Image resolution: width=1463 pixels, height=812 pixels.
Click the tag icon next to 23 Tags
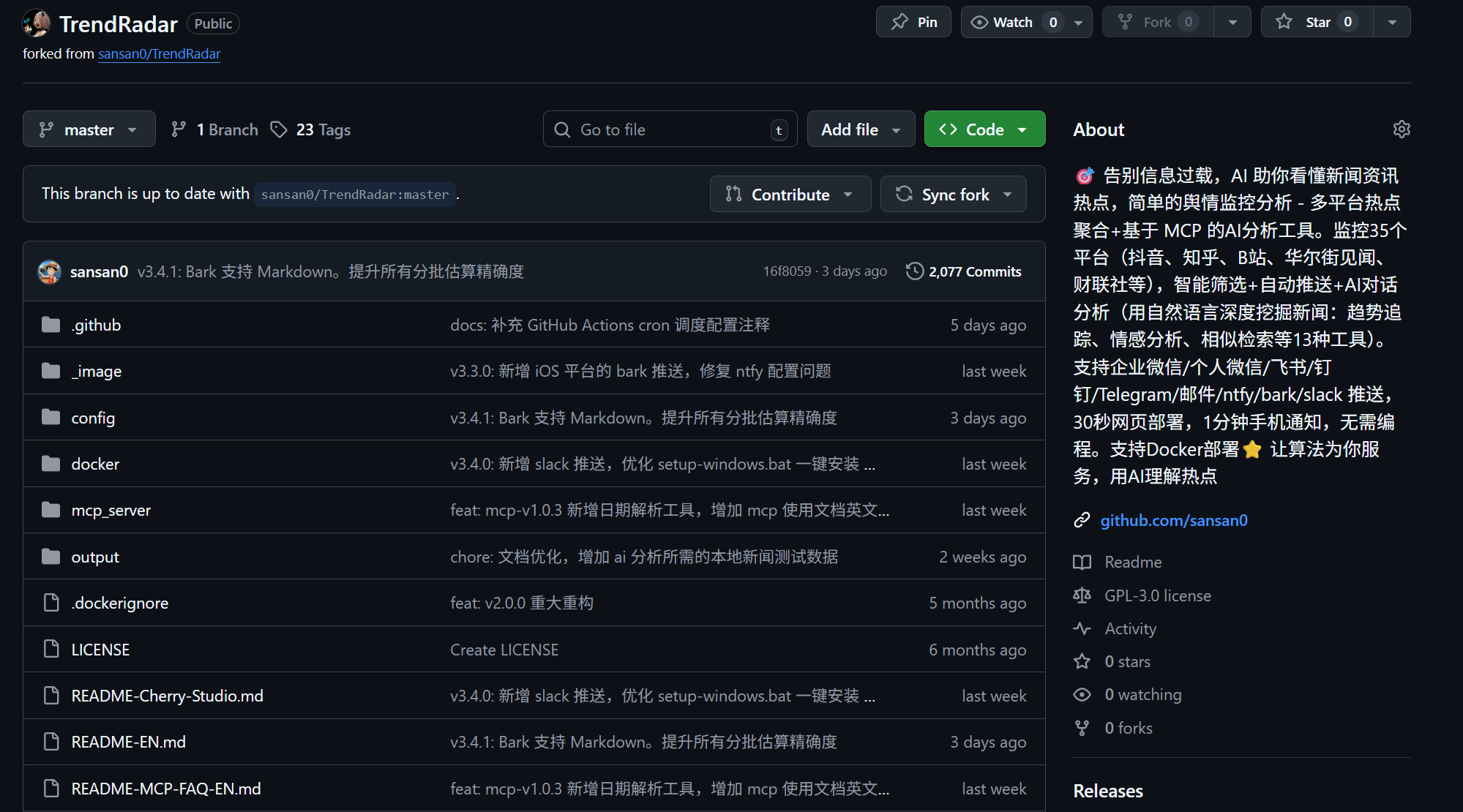tap(279, 129)
